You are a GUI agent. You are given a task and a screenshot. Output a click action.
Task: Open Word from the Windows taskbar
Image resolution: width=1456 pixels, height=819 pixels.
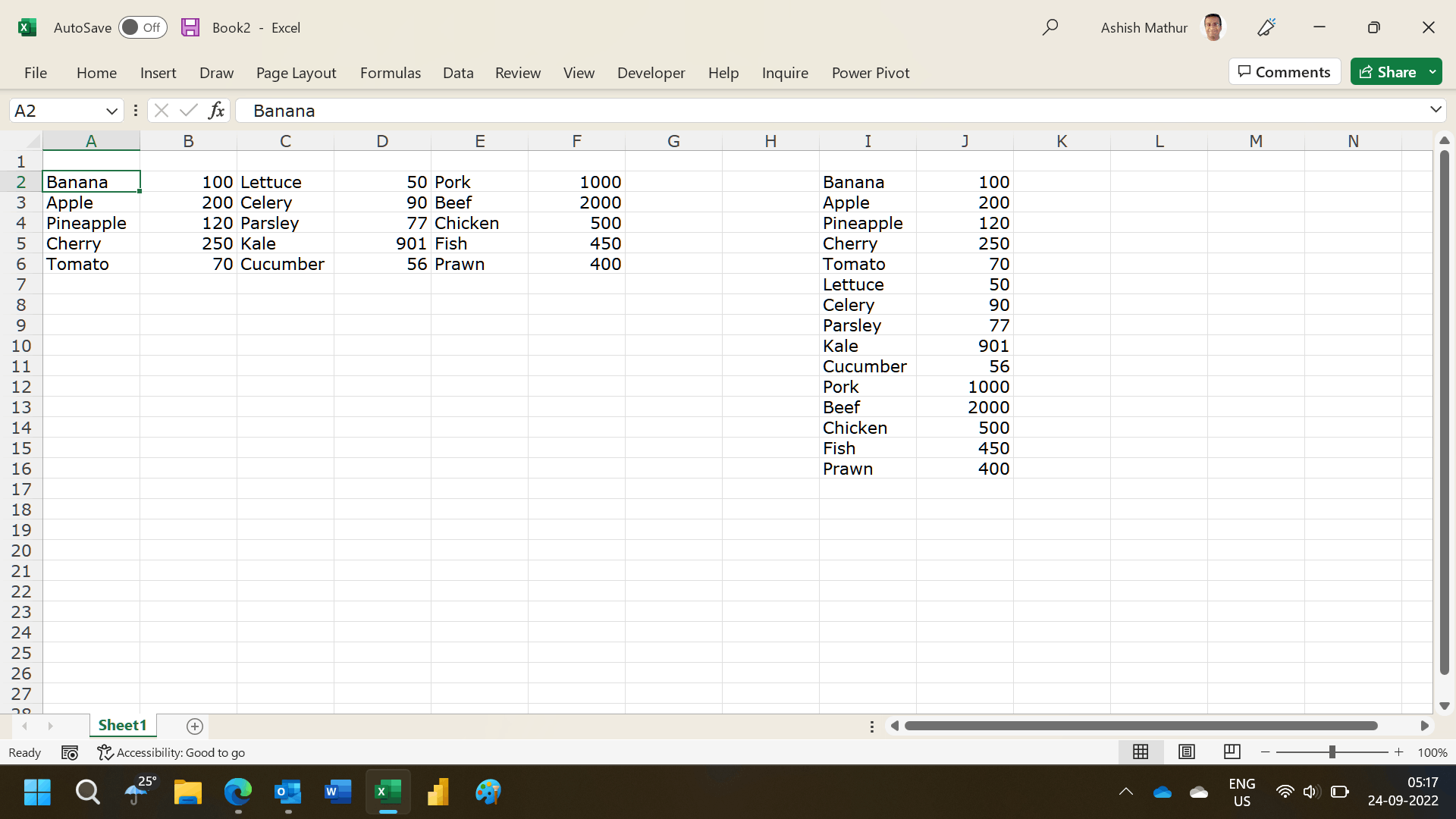point(337,792)
